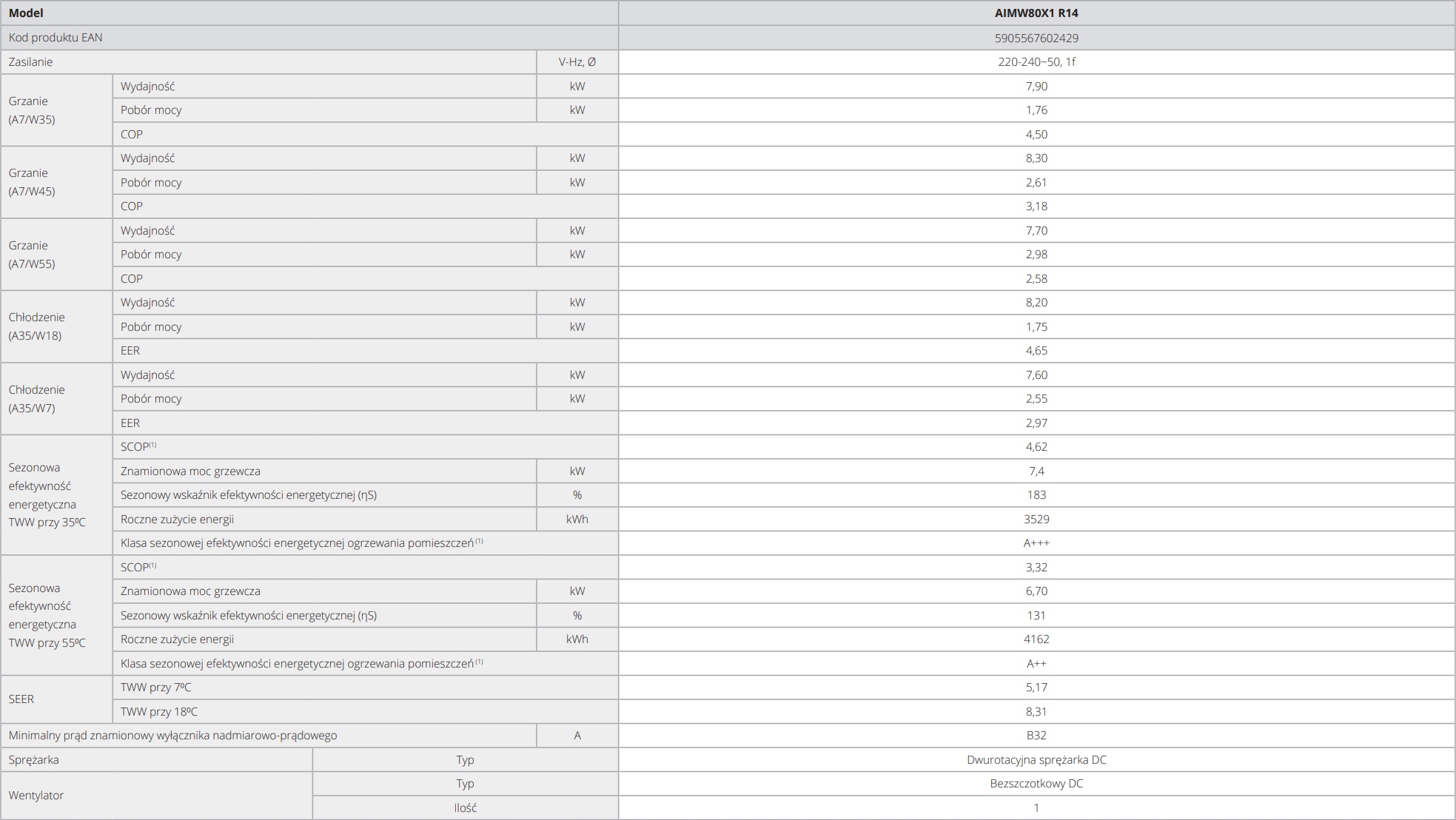The image size is (1456, 820).
Task: Click the Grzanie (A7/W45) group label
Action: pyautogui.click(x=32, y=182)
